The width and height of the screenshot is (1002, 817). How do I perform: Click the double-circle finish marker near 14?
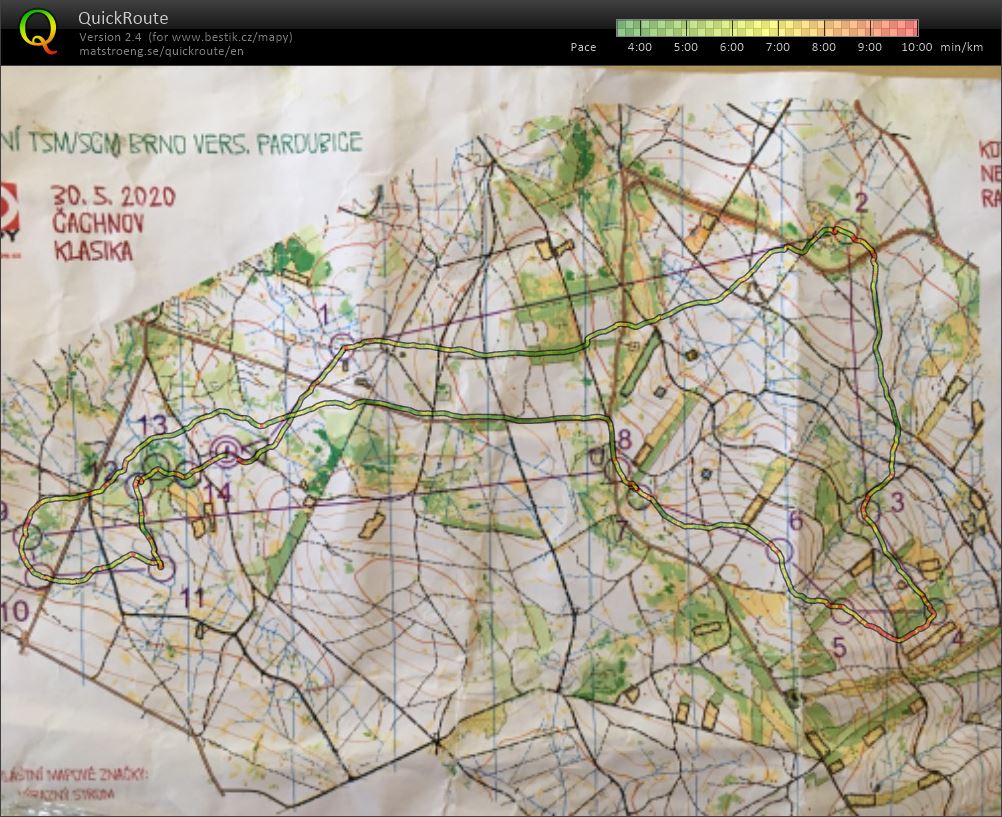point(227,453)
